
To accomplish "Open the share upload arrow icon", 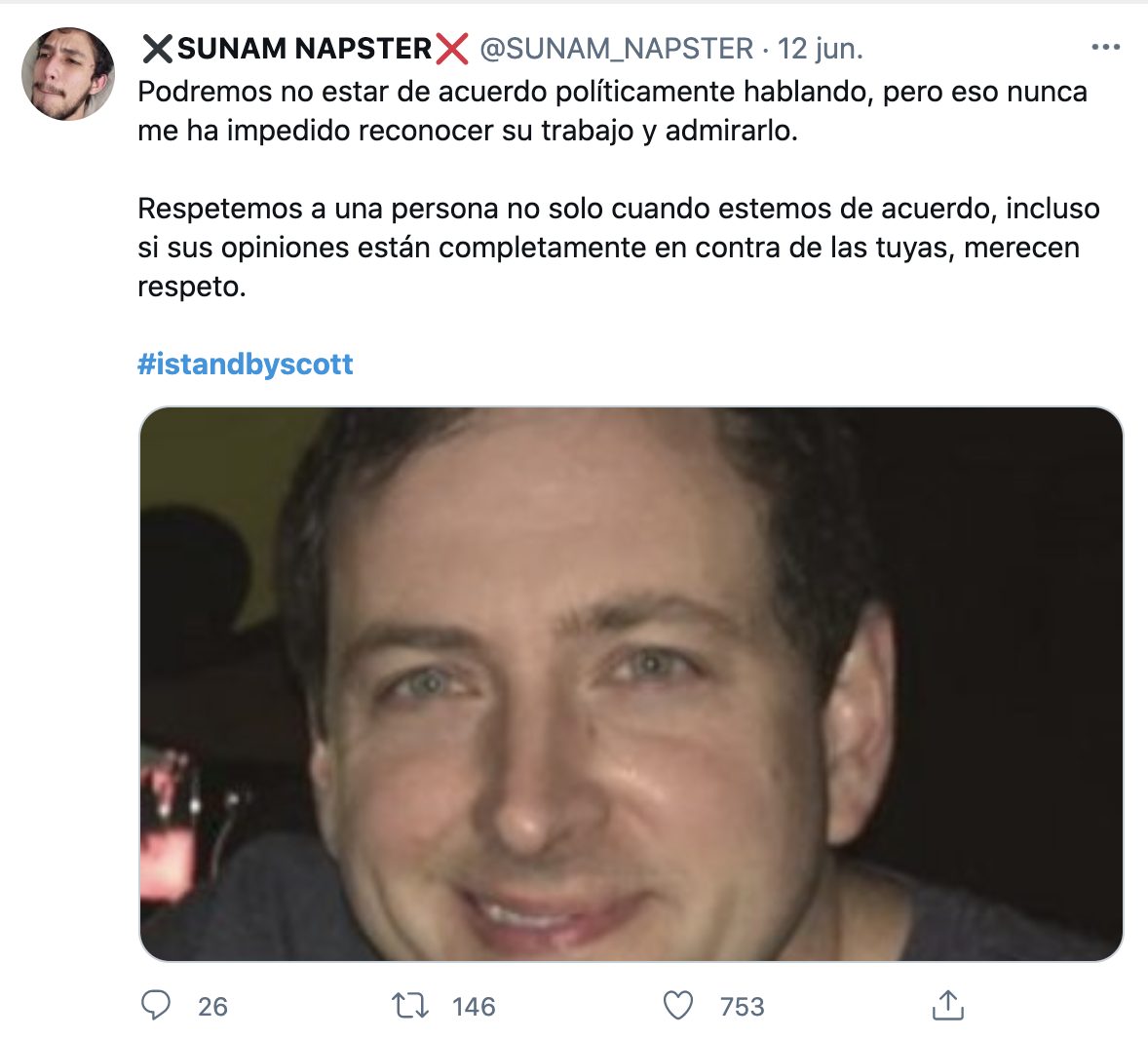I will pyautogui.click(x=948, y=1005).
